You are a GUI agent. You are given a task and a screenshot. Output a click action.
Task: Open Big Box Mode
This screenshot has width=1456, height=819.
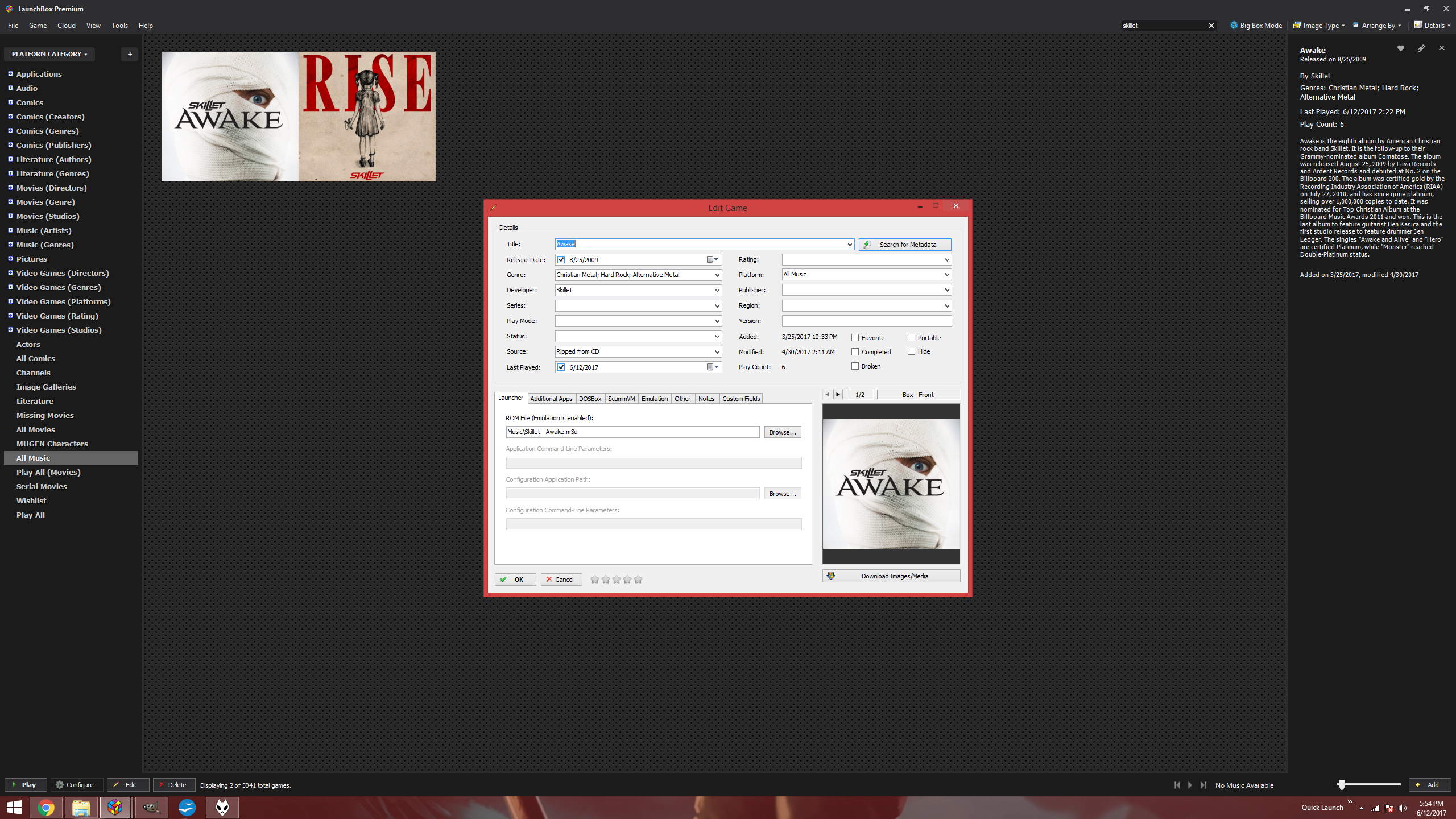[x=1256, y=26]
